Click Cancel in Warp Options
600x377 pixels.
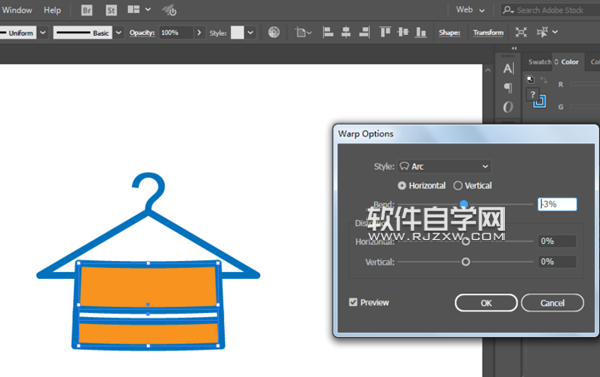tap(552, 303)
